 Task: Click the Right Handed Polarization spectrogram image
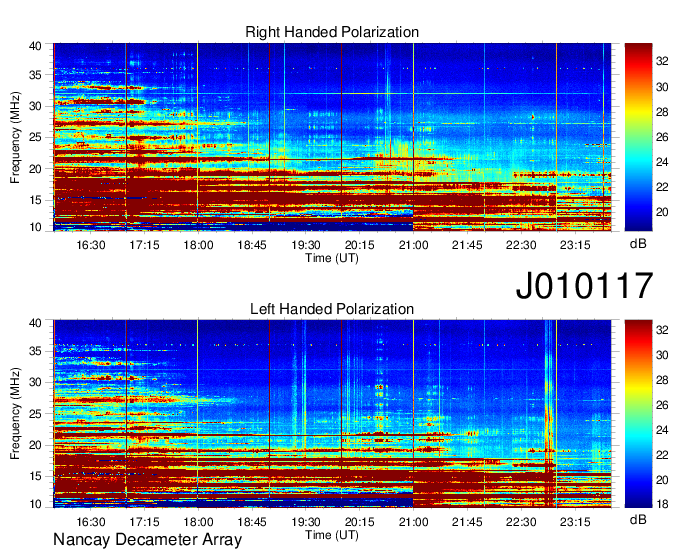(x=332, y=137)
